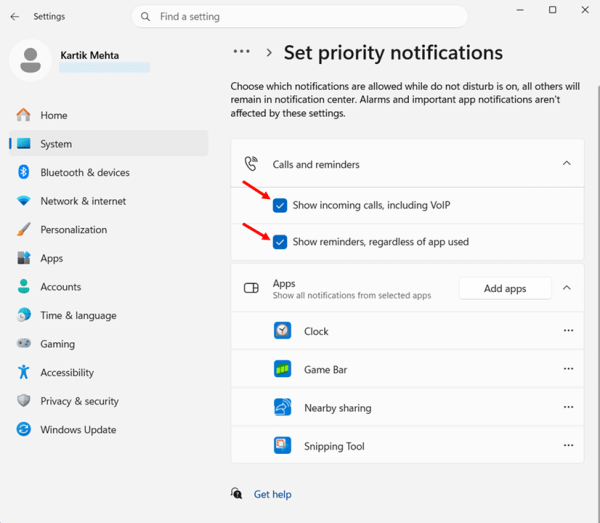This screenshot has height=523, width=600.
Task: Open the Get help link
Action: pos(272,494)
